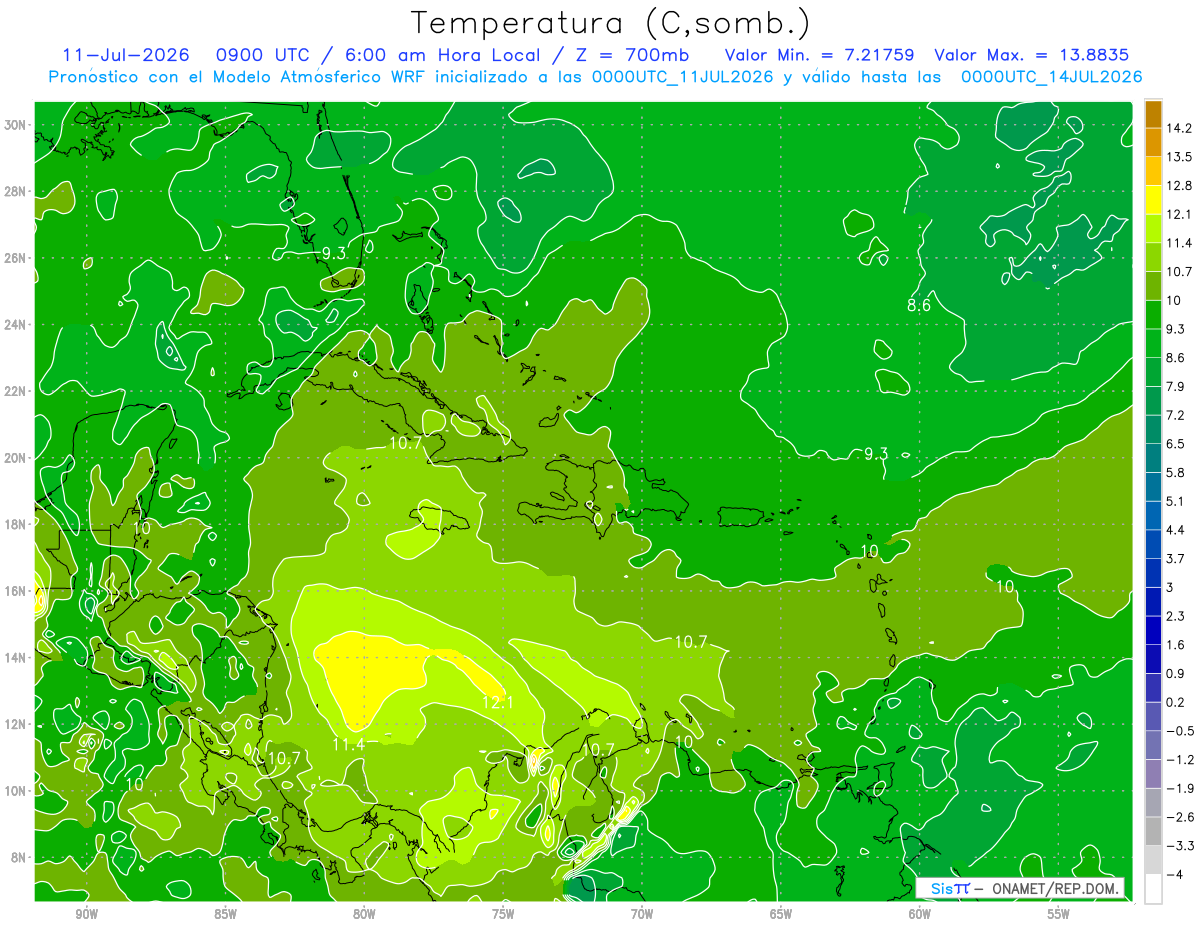The image size is (1200, 927).
Task: Click the '80W' longitude axis label
Action: tap(364, 915)
